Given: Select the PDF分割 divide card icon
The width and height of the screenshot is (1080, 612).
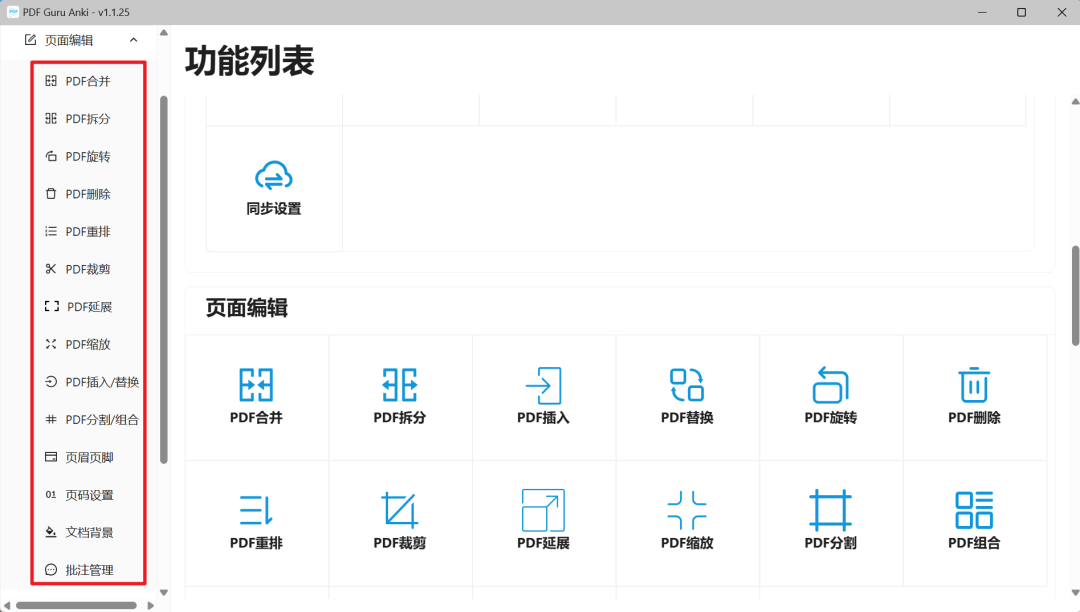Looking at the screenshot, I should tap(831, 510).
